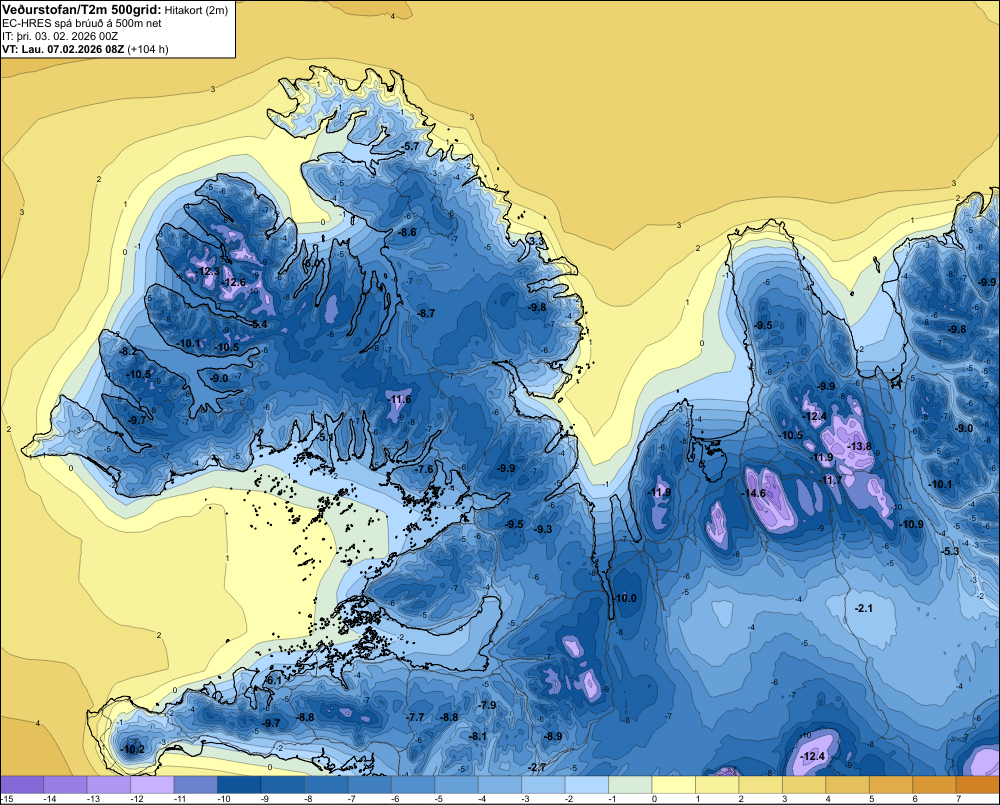Click the -6.1 temperature label
Image resolution: width=1000 pixels, height=805 pixels.
(x=273, y=681)
